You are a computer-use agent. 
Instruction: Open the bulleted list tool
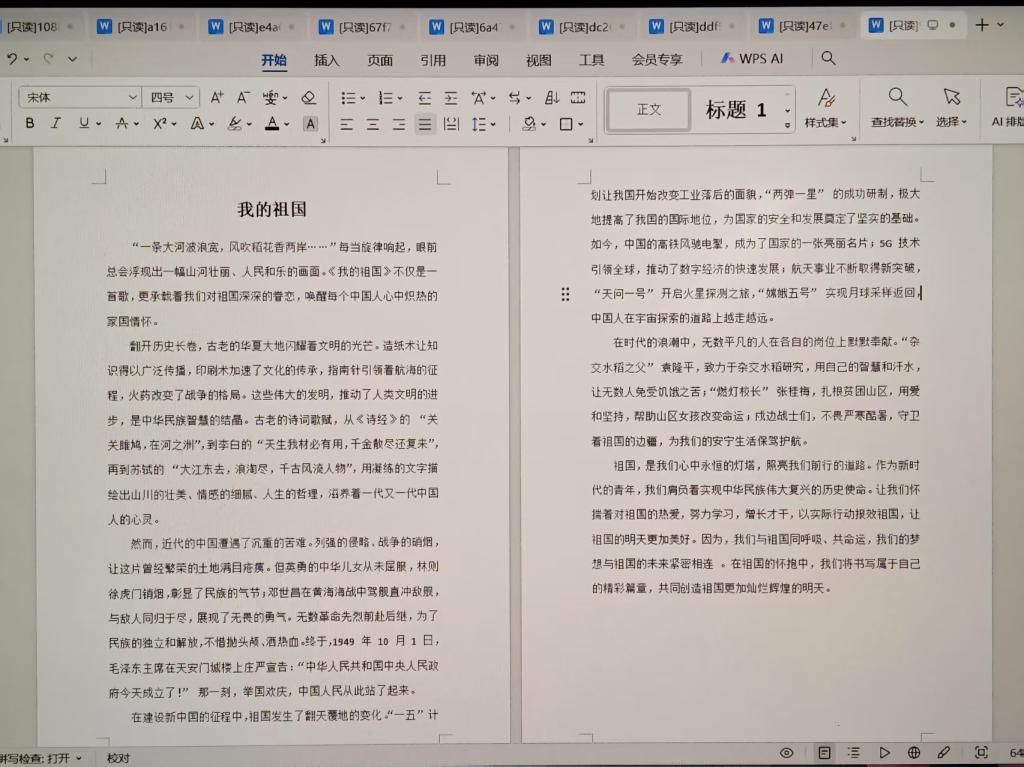(x=348, y=98)
